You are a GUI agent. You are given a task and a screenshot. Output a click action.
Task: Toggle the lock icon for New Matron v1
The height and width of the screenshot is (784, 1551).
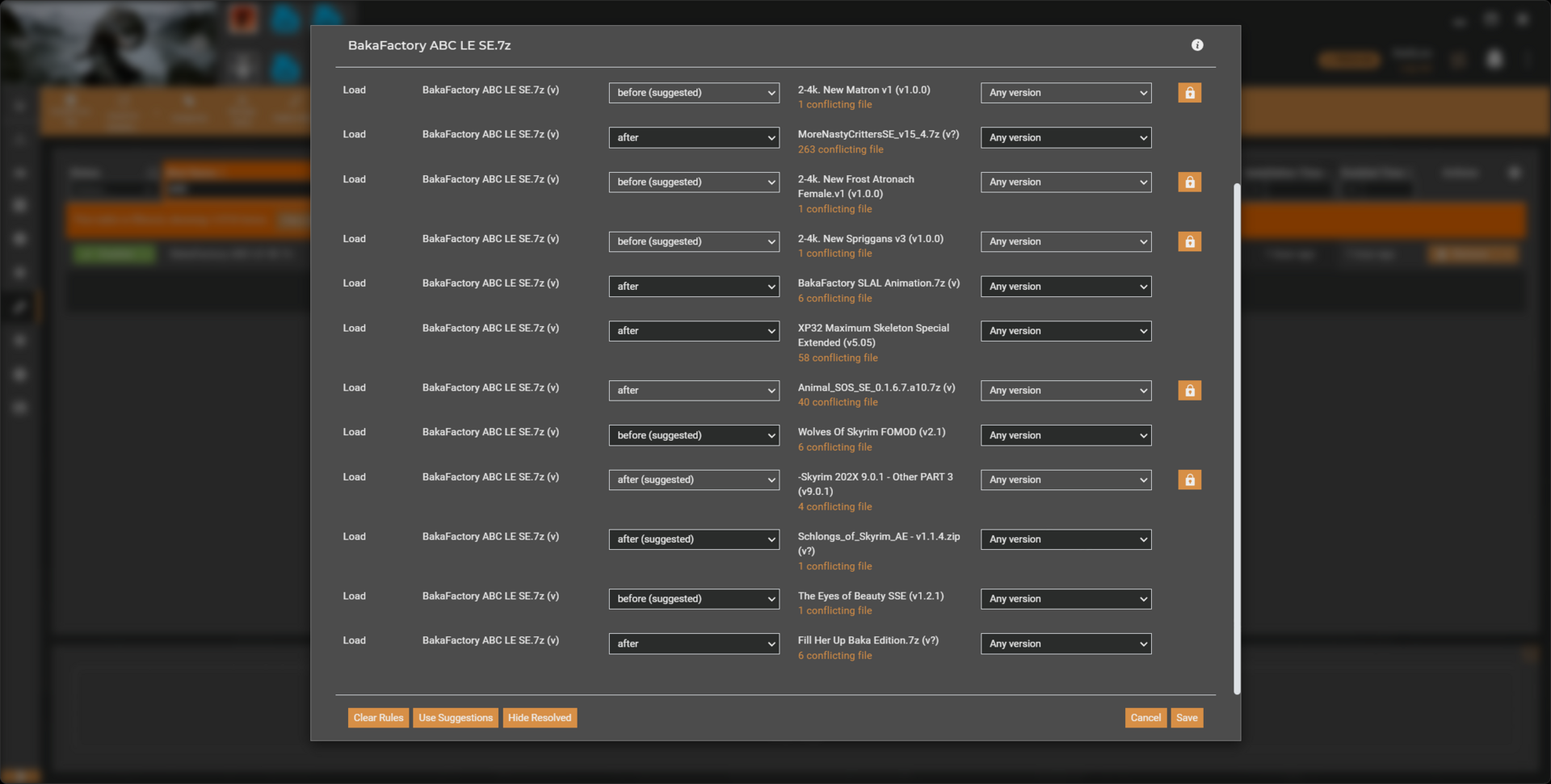pyautogui.click(x=1189, y=93)
